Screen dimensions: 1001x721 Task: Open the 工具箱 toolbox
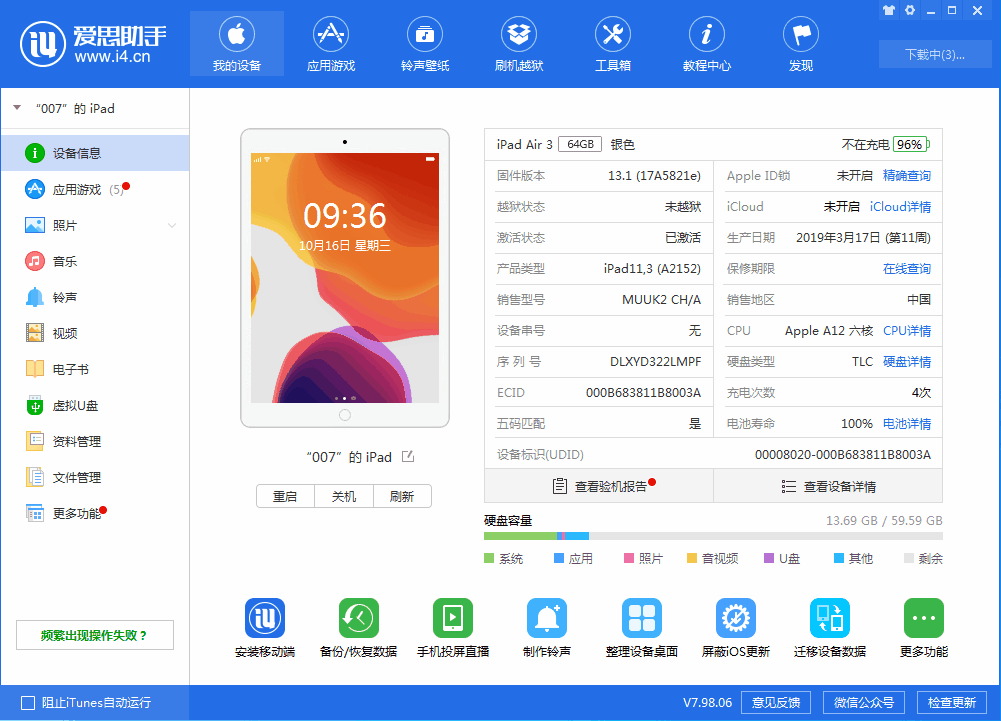pyautogui.click(x=612, y=43)
